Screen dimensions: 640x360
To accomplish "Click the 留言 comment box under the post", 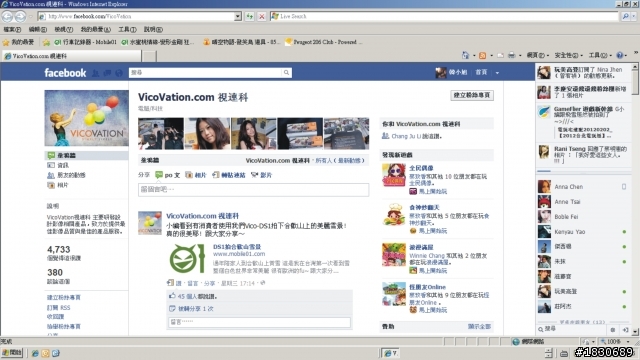I will [x=260, y=322].
